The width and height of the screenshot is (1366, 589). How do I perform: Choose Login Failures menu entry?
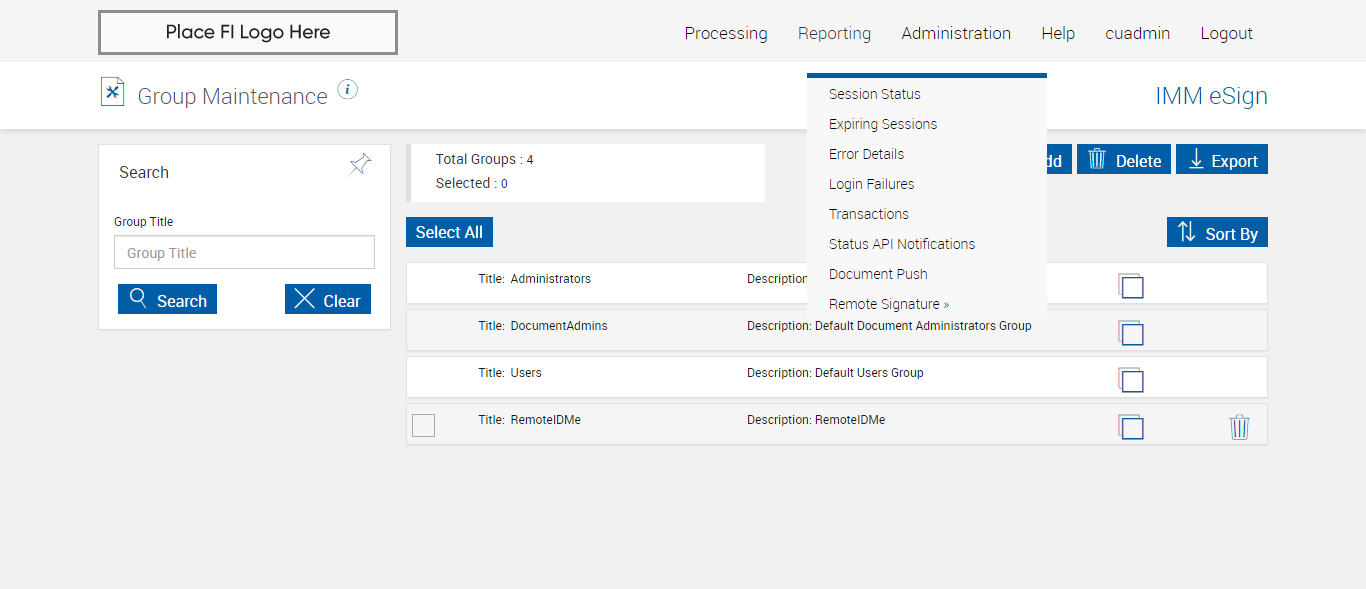pyautogui.click(x=871, y=184)
